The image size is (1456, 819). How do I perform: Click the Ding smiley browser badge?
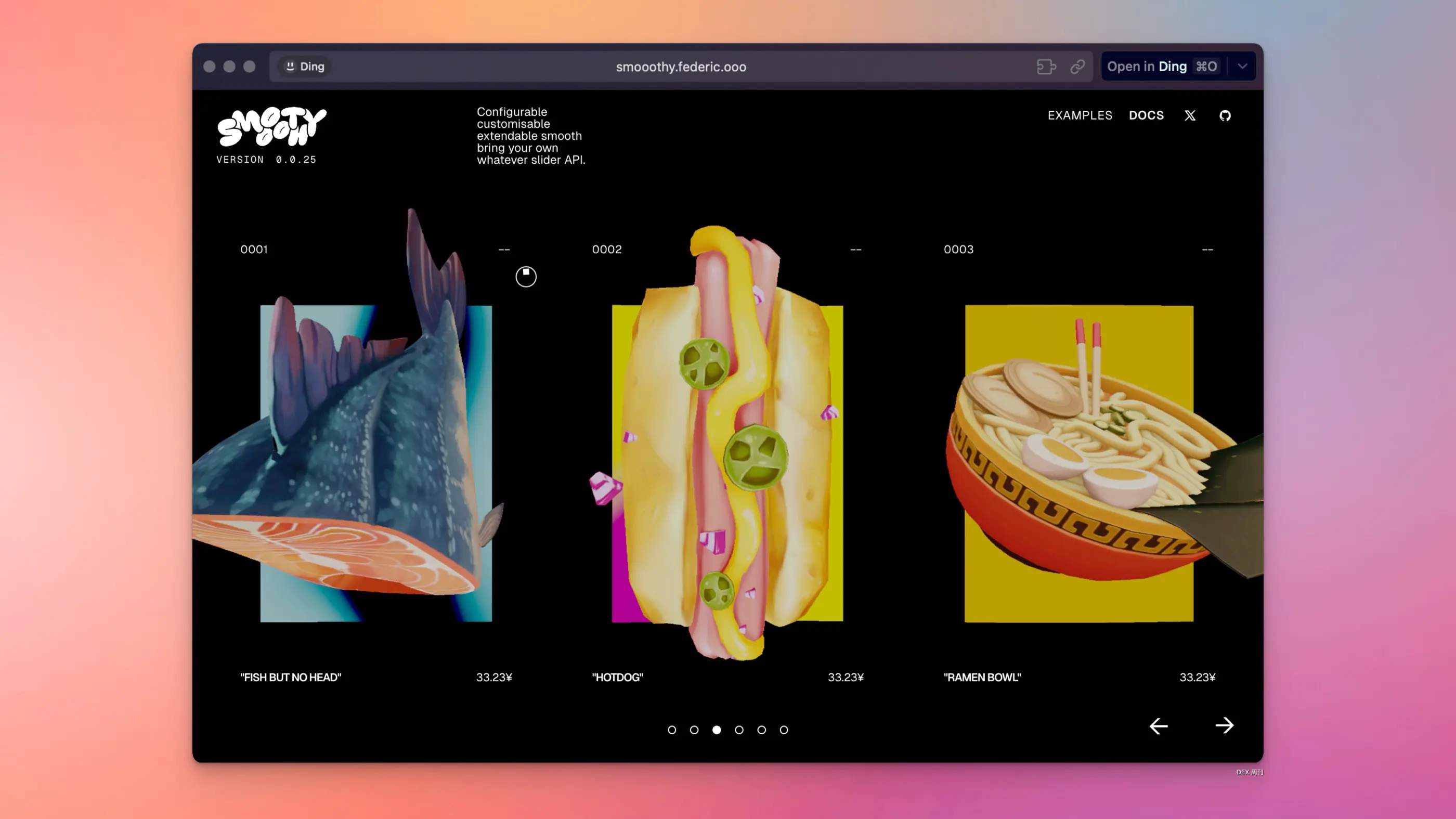(305, 67)
